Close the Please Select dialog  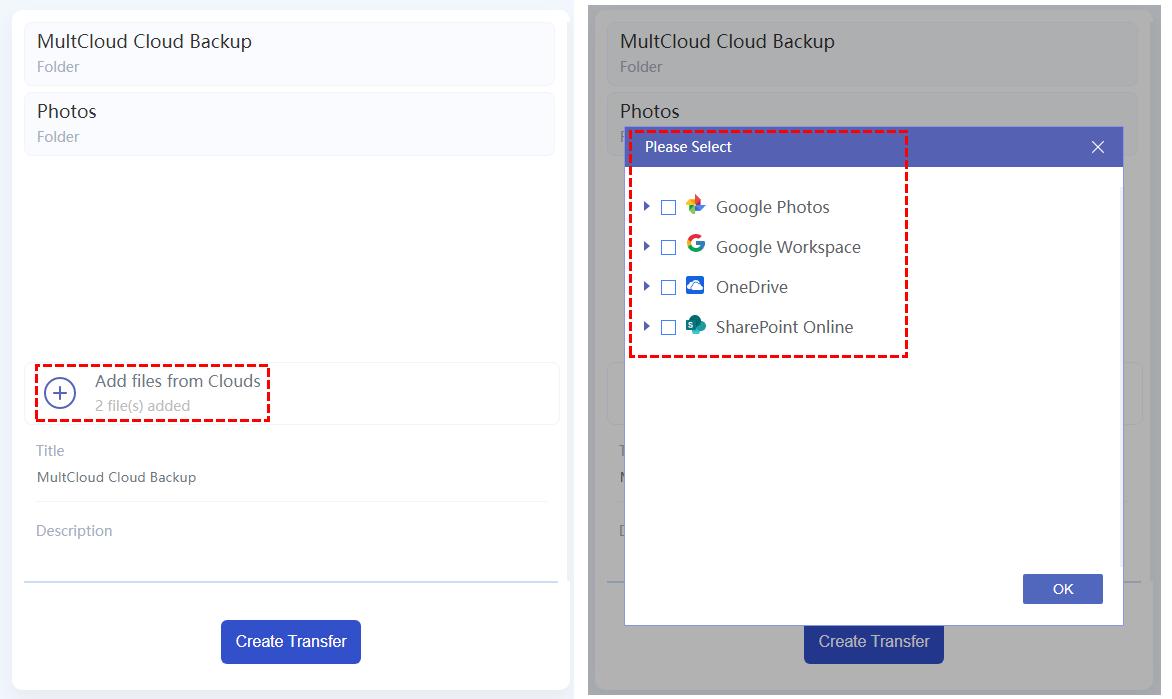coord(1097,147)
